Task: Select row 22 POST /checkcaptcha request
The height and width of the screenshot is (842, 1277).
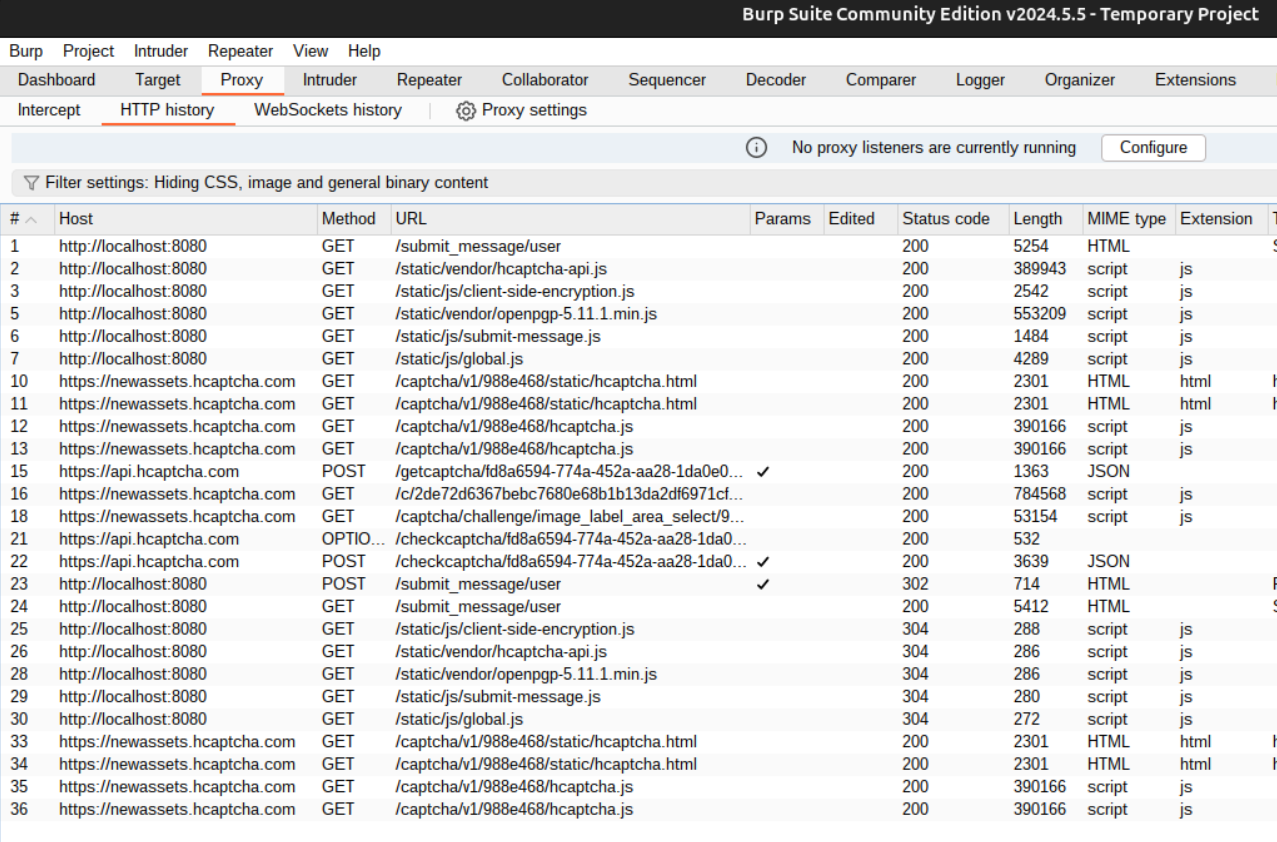Action: (x=638, y=561)
